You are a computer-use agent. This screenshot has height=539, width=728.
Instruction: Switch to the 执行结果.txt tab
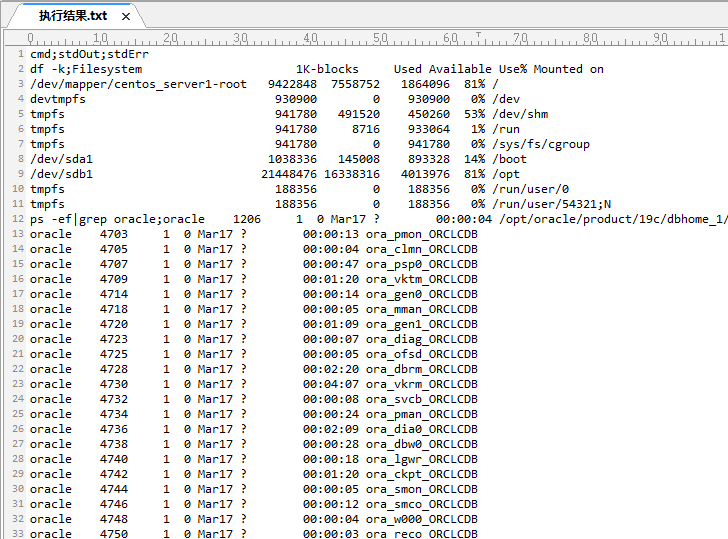pyautogui.click(x=73, y=16)
